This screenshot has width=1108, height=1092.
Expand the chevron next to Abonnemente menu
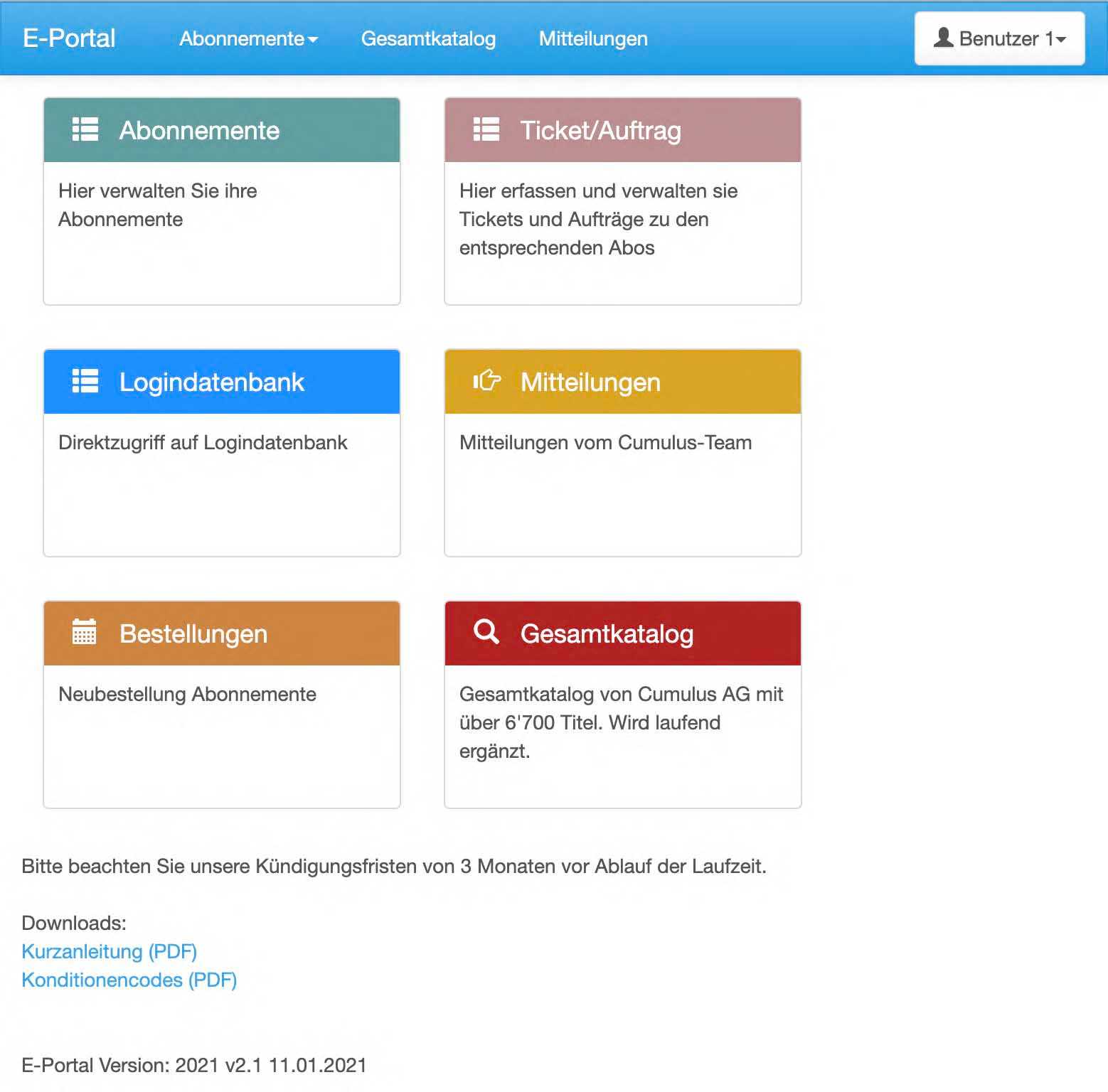(x=314, y=41)
